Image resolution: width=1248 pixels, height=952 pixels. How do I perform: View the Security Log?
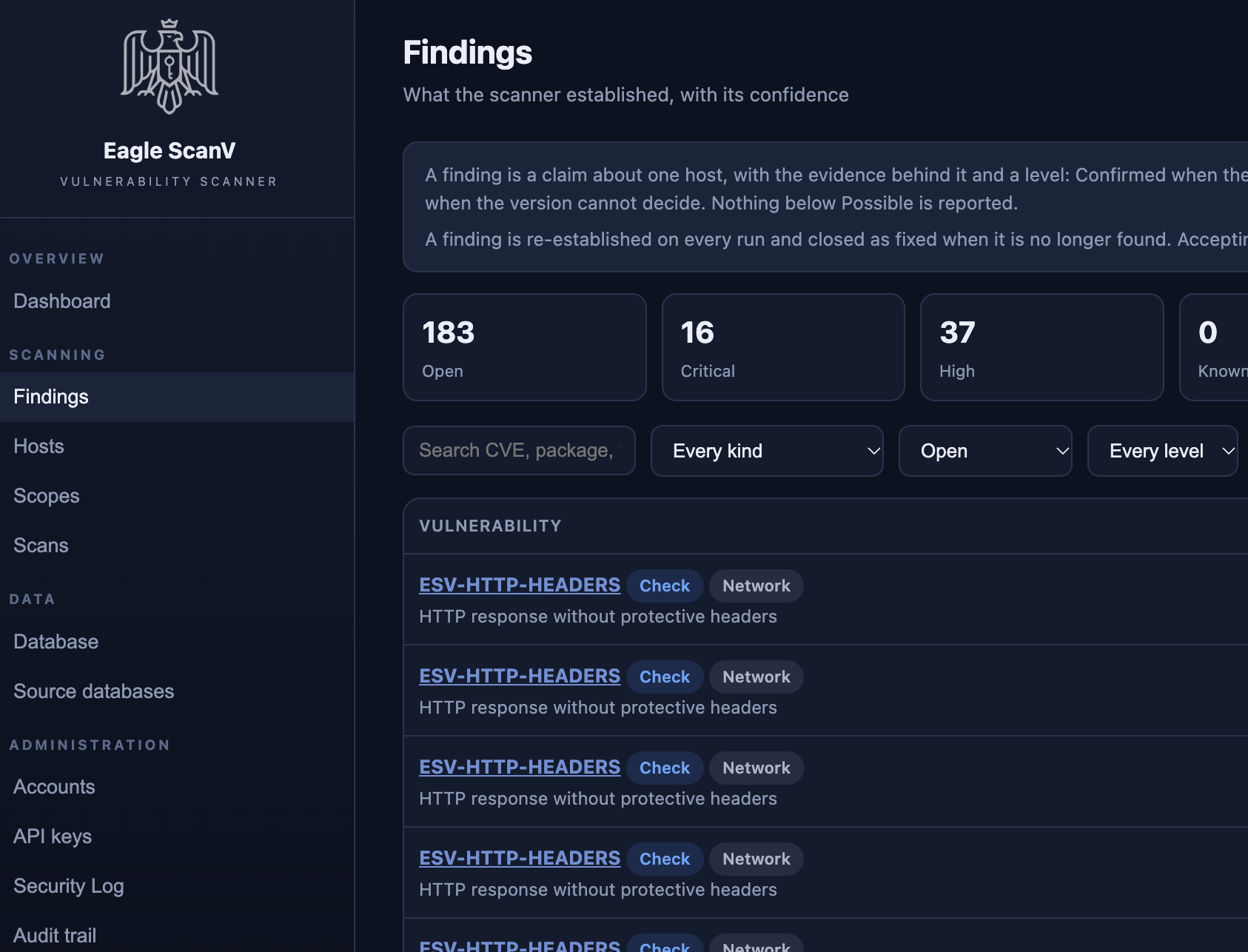177,886
